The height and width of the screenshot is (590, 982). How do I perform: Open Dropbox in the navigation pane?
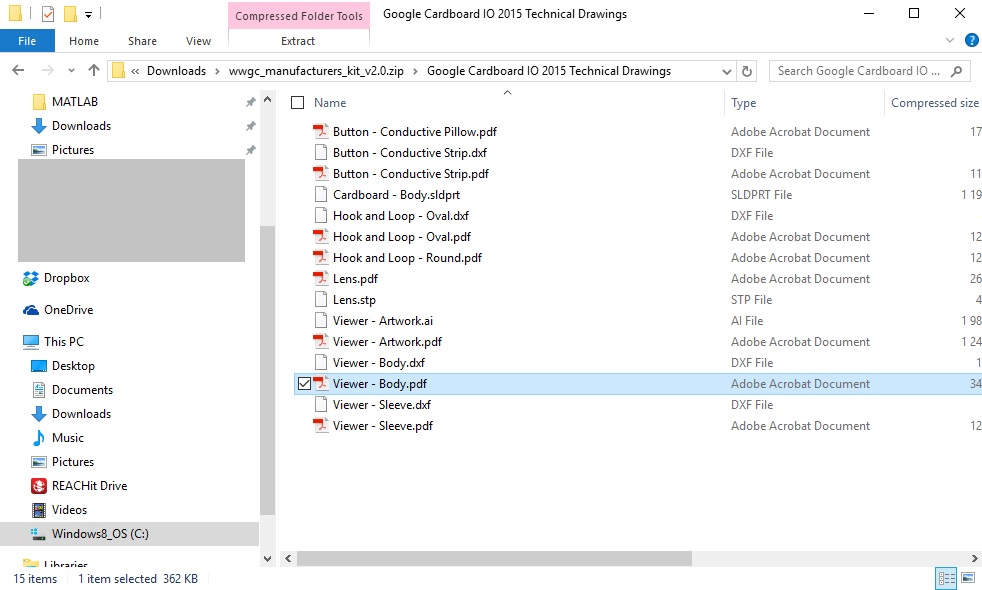point(66,278)
